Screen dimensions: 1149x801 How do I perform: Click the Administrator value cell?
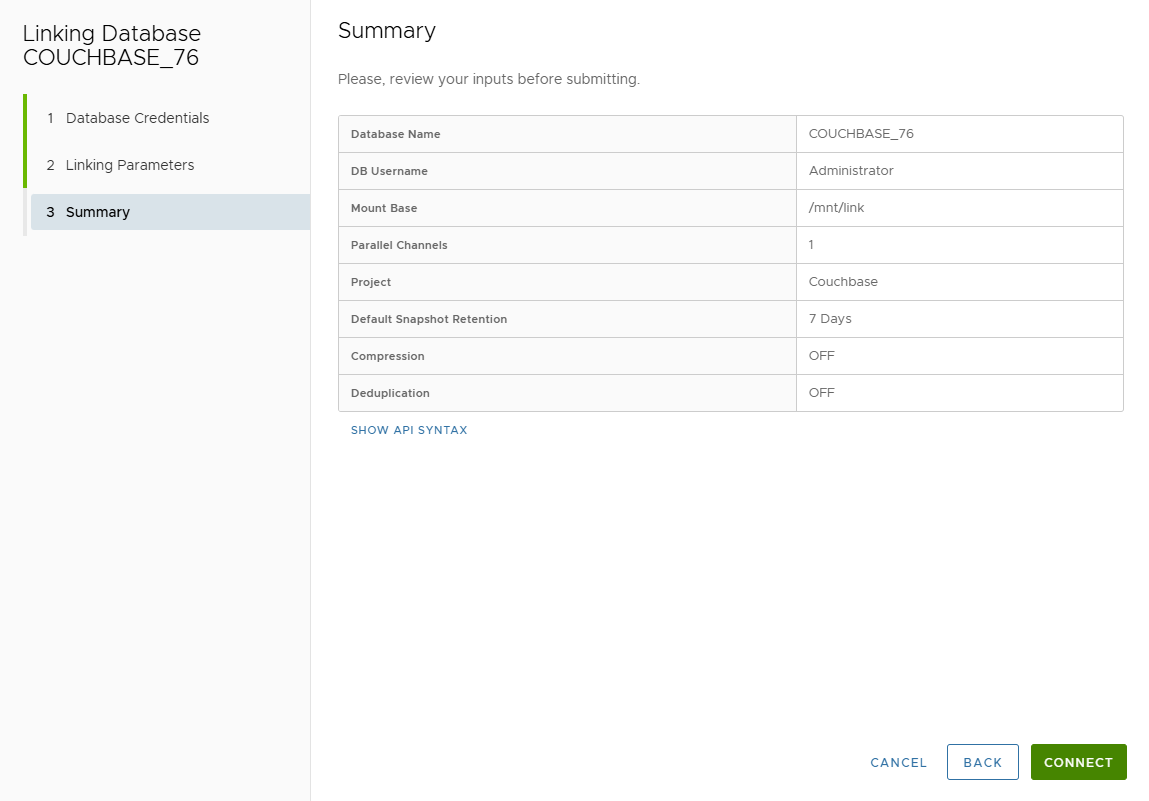click(851, 171)
